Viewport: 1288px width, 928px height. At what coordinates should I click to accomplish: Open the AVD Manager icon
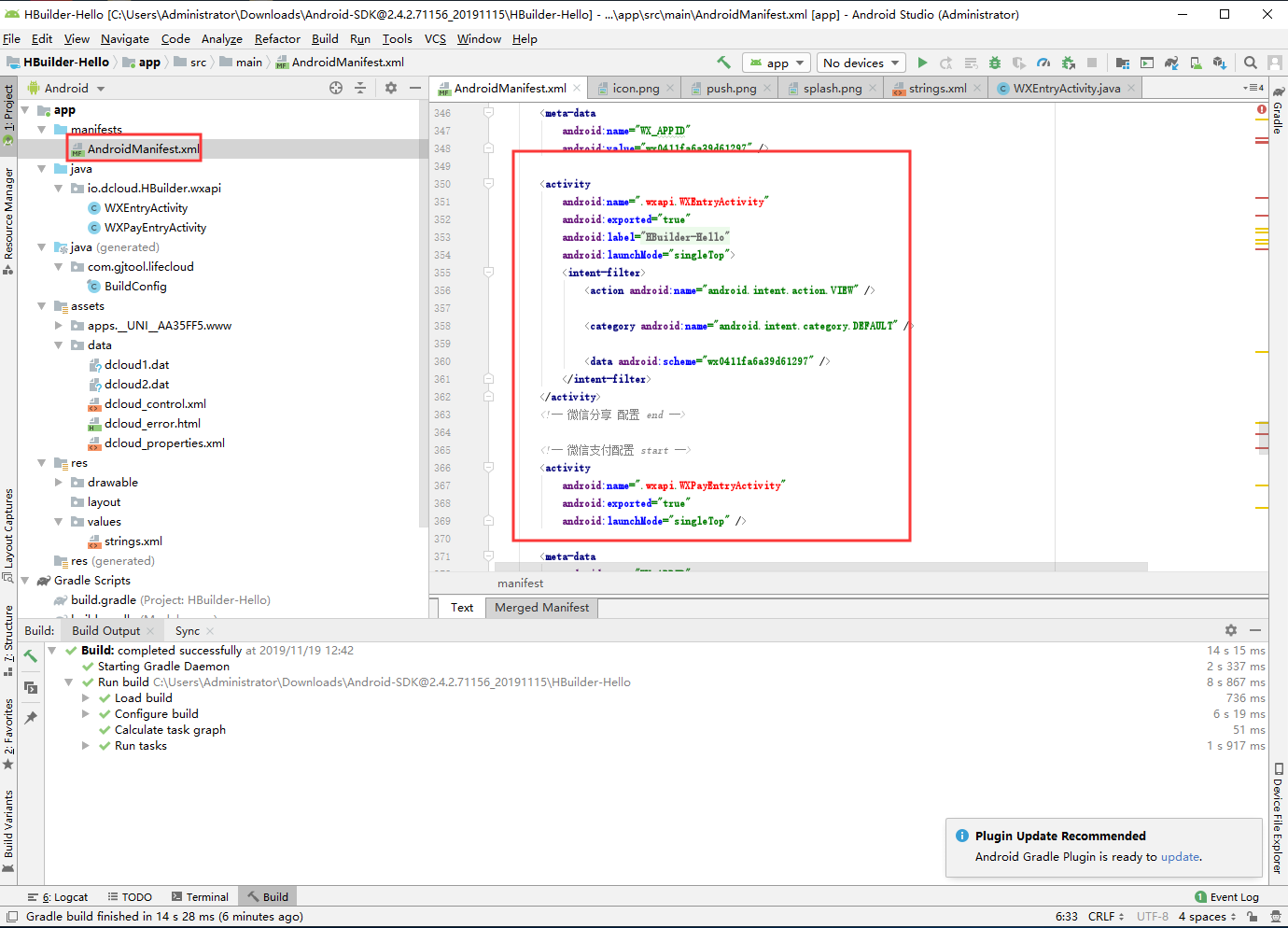1196,63
